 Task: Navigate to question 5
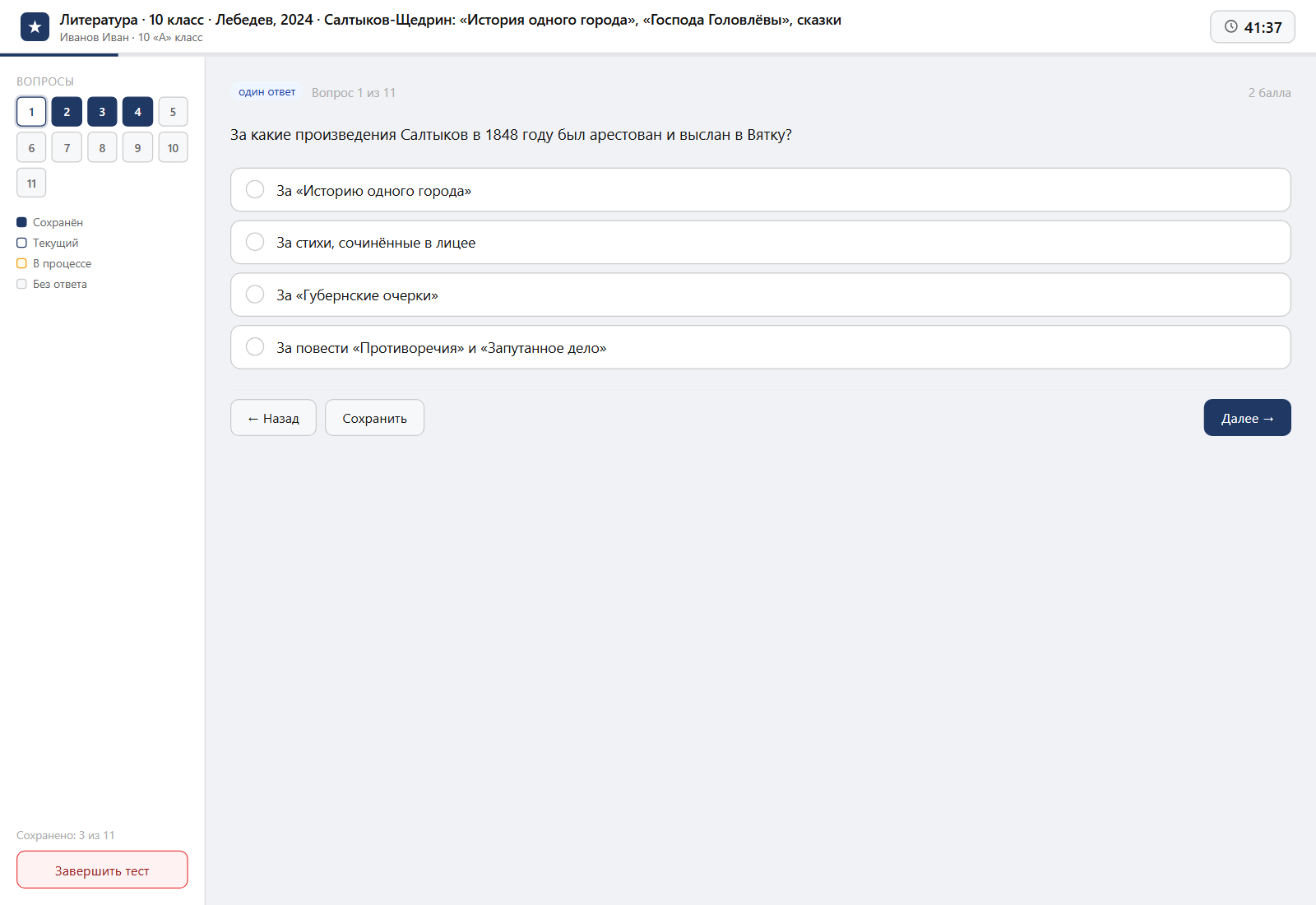pyautogui.click(x=173, y=112)
